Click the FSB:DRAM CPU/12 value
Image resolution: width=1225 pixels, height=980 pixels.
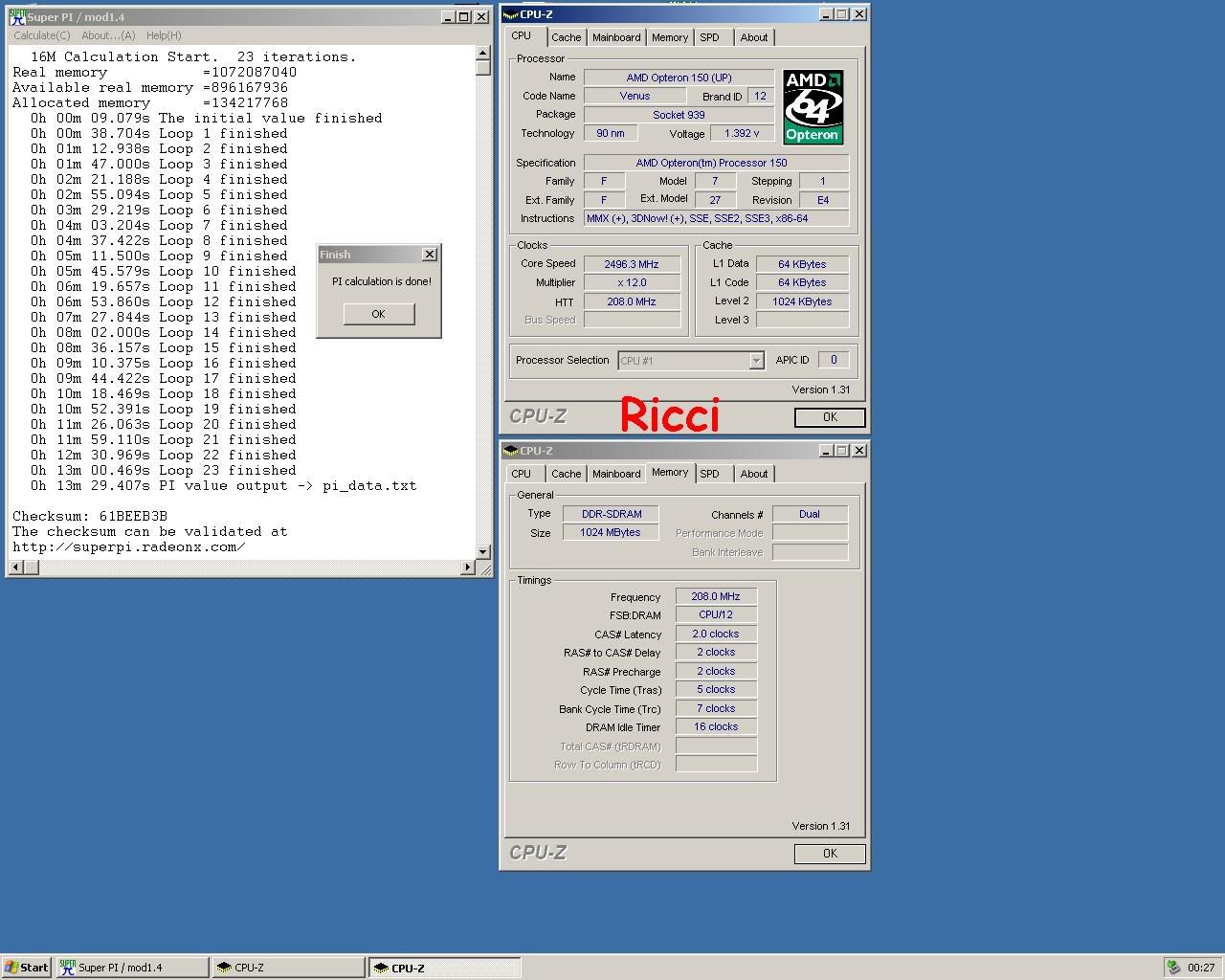pos(716,614)
